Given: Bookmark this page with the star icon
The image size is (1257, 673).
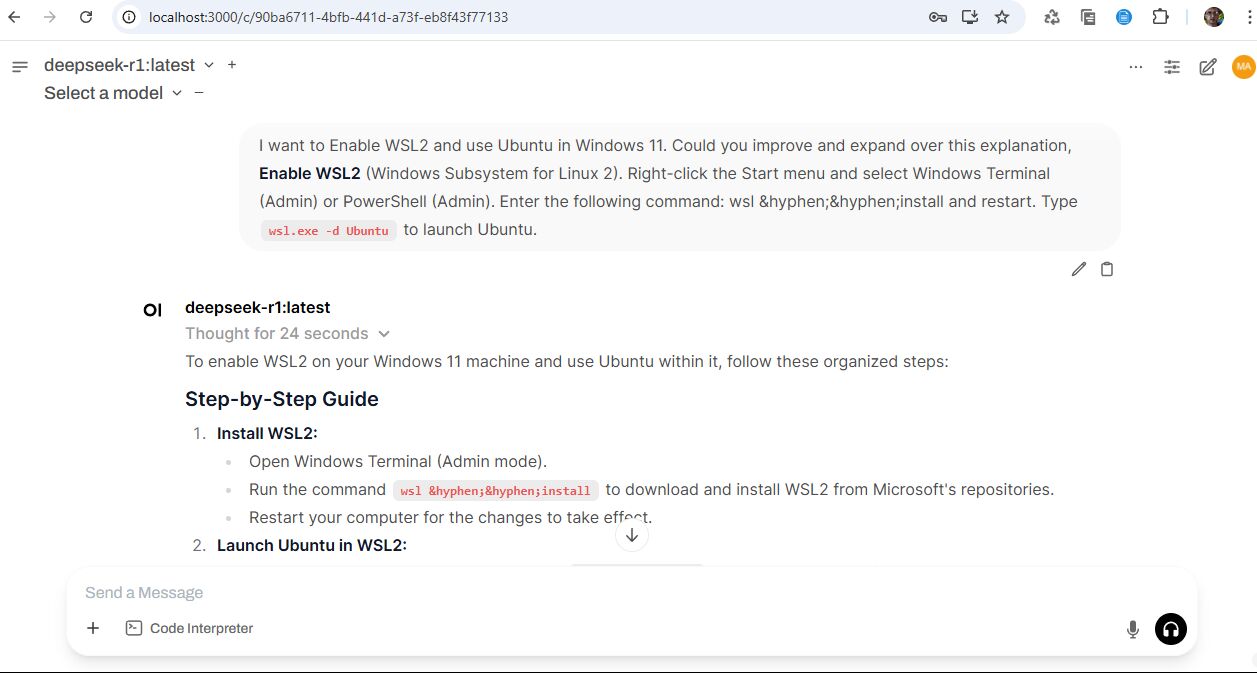Looking at the screenshot, I should click(x=1002, y=17).
